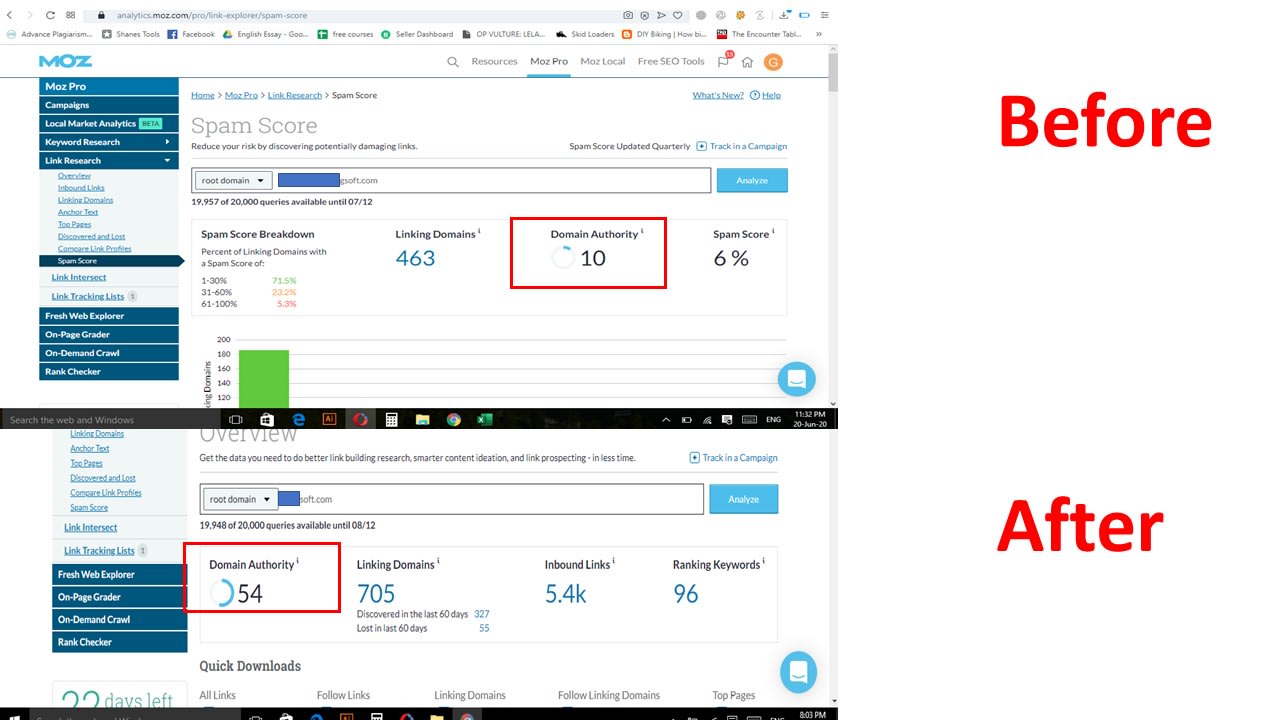Viewport: 1280px width, 720px height.
Task: Select Moz Pro in the top navigation
Action: [549, 62]
